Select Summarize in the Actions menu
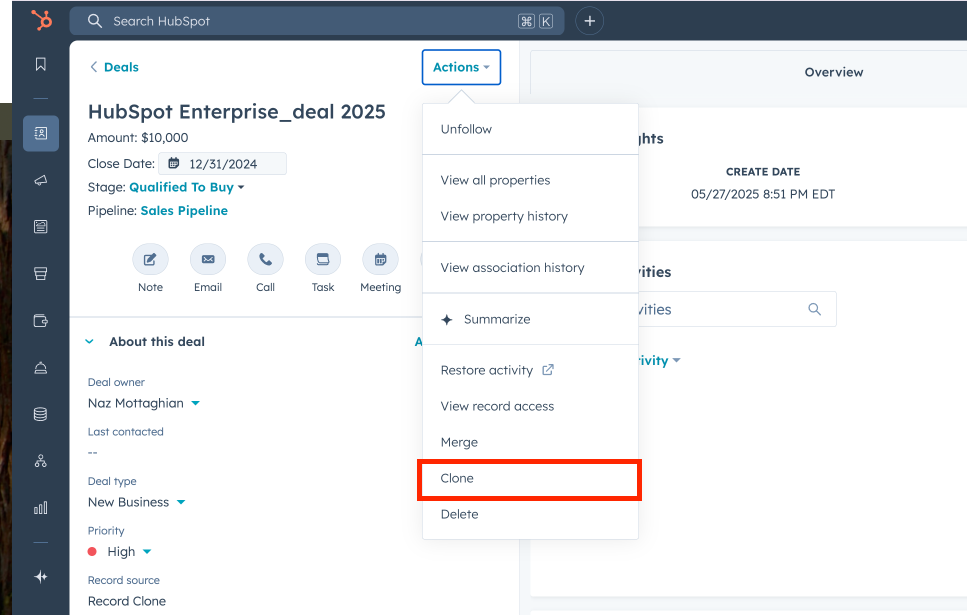Screen dimensions: 967x615 tap(530, 319)
